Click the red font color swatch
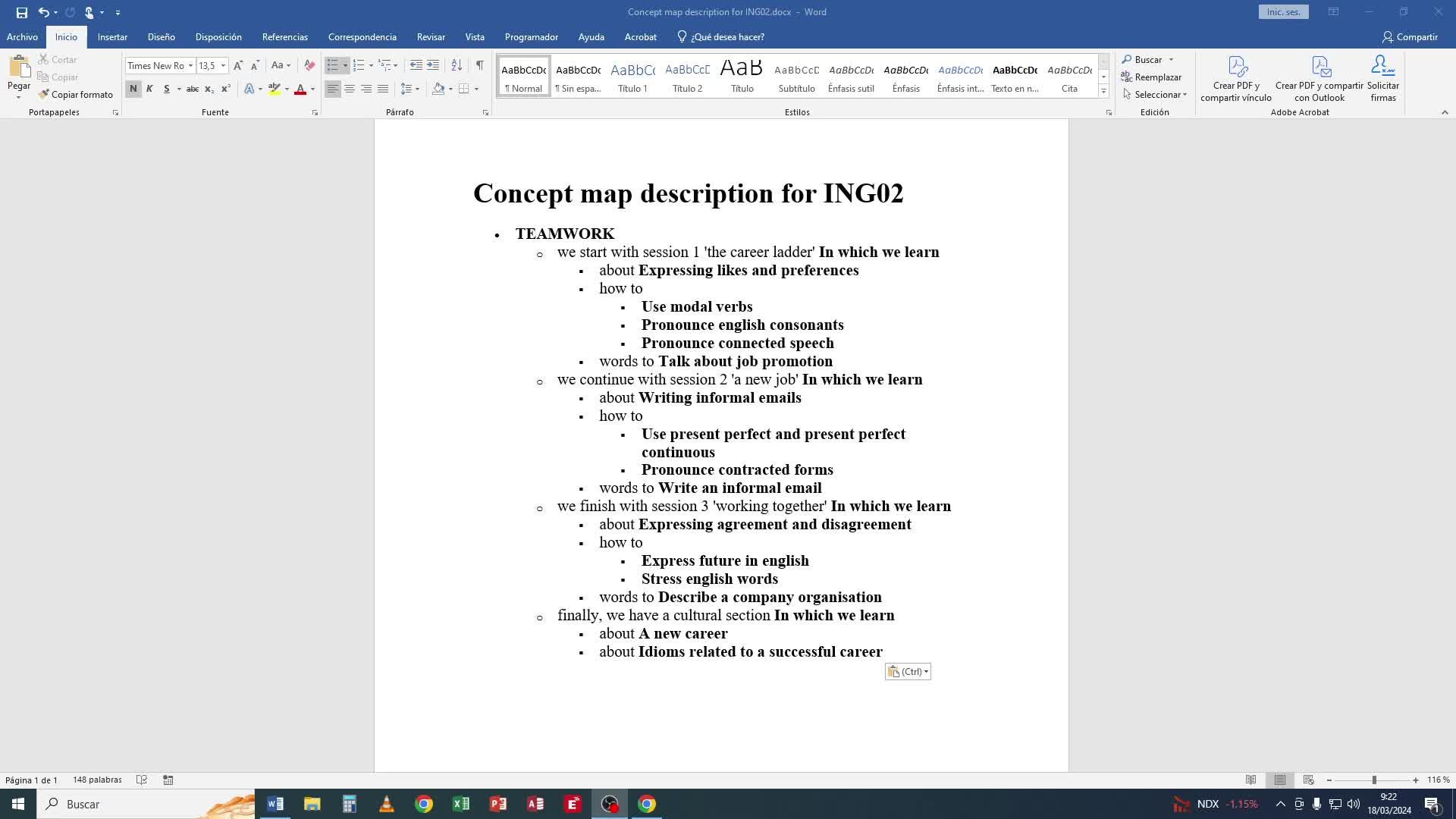The height and width of the screenshot is (819, 1456). coord(300,89)
